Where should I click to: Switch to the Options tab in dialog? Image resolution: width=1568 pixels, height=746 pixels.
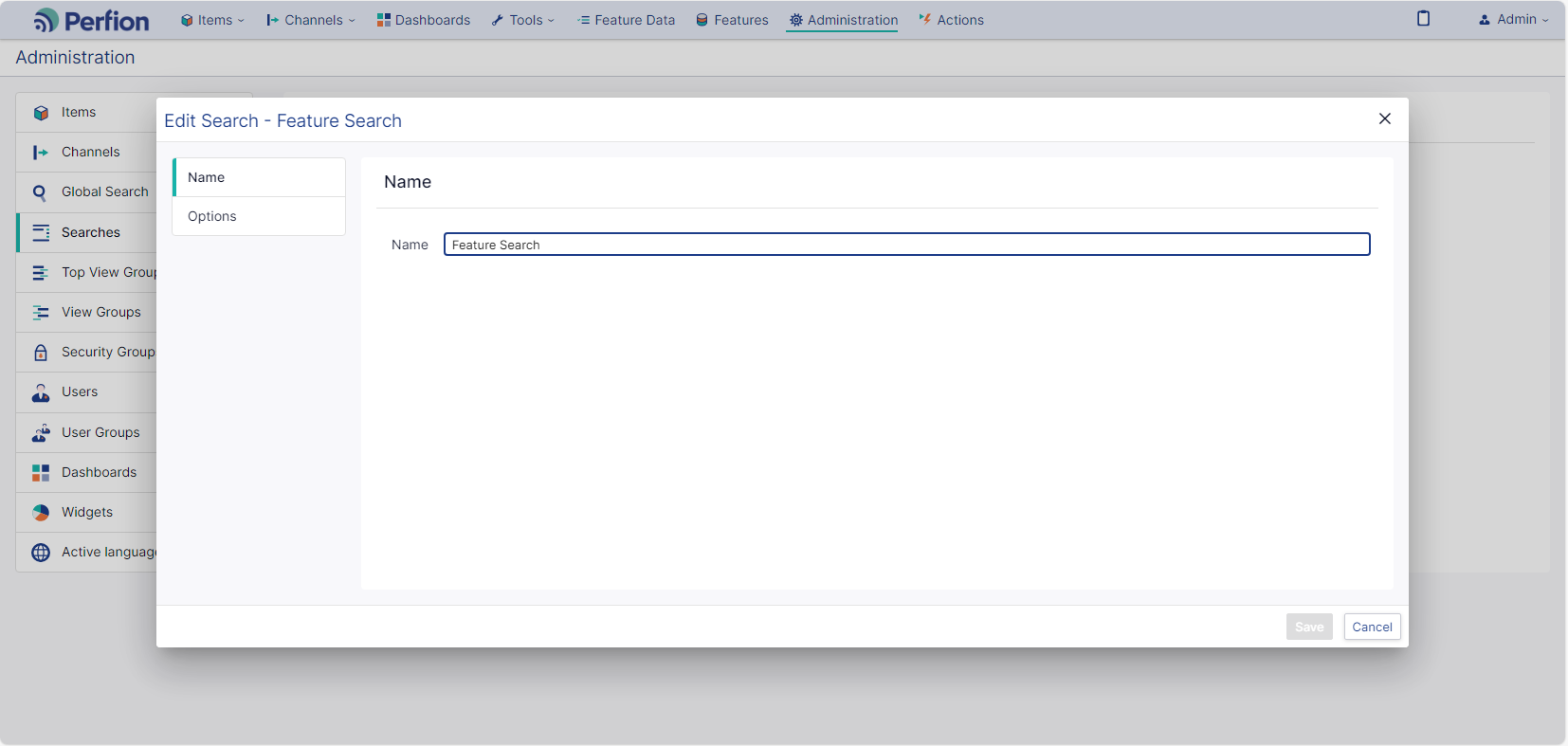click(259, 216)
